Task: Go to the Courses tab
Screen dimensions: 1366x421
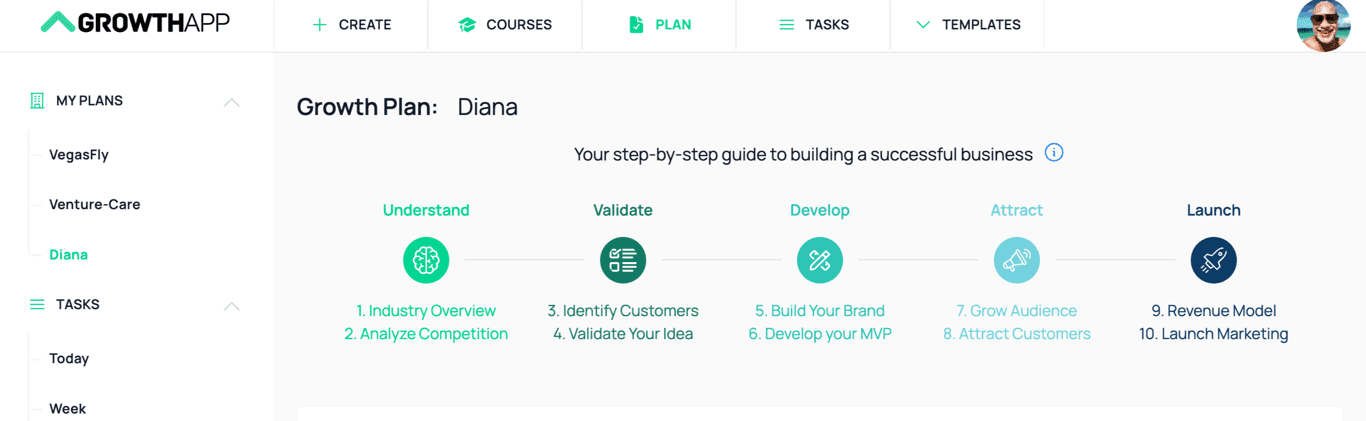Action: click(x=505, y=25)
